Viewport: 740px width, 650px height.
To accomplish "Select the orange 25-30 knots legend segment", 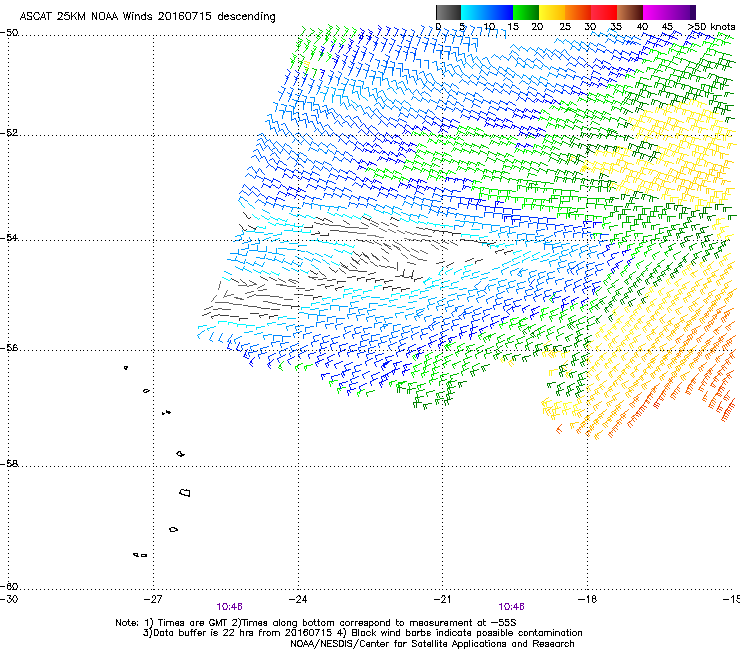I will tap(578, 12).
